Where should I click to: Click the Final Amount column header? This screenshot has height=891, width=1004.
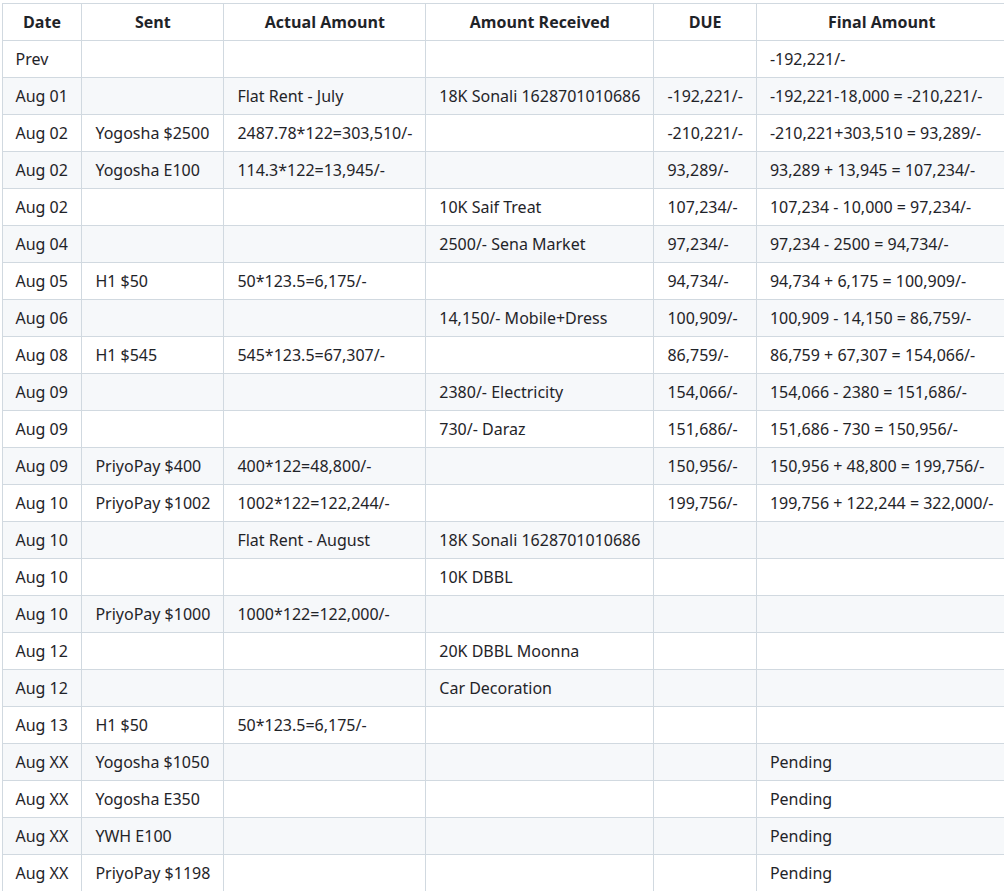click(x=881, y=22)
